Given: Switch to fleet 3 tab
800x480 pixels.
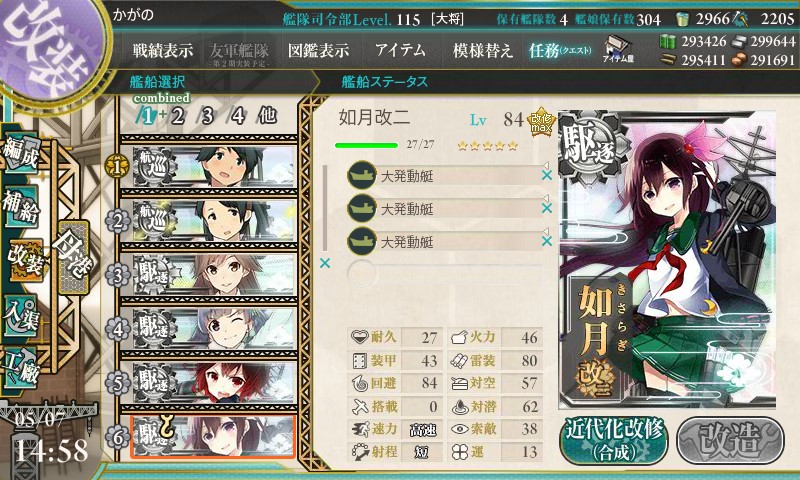Looking at the screenshot, I should coord(207,116).
